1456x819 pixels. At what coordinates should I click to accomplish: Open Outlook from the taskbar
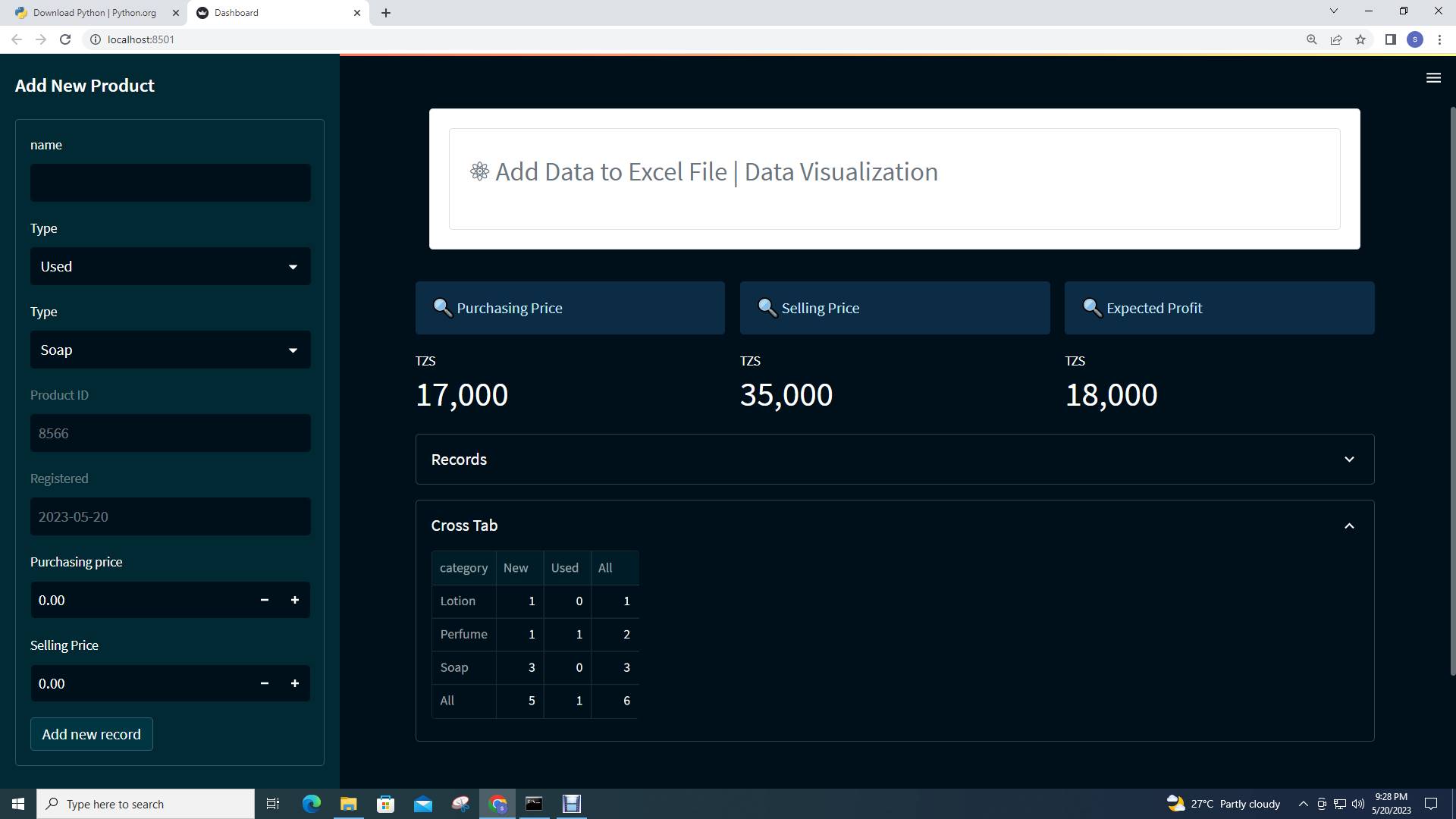[x=422, y=803]
